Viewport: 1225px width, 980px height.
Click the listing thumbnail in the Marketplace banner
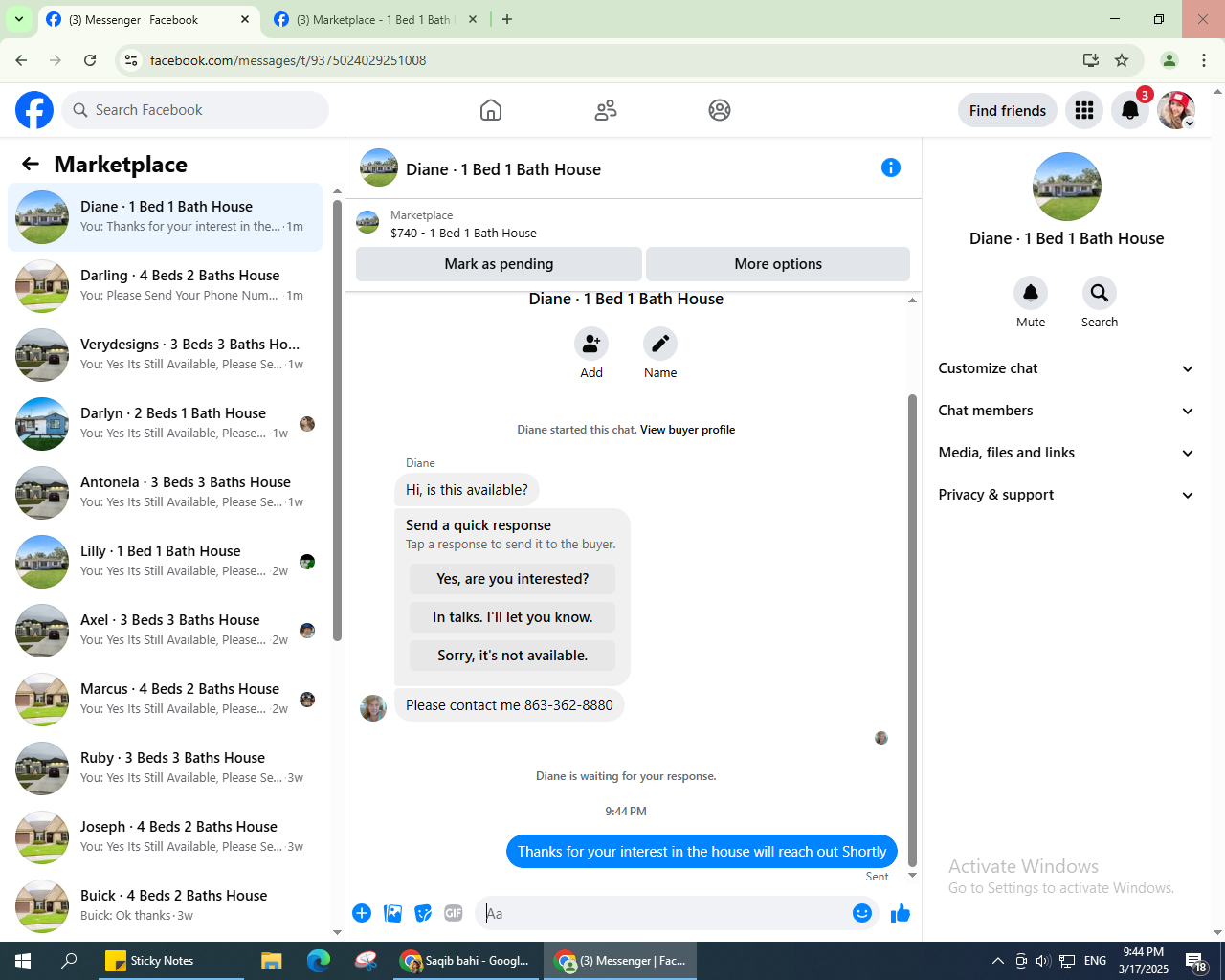[367, 222]
